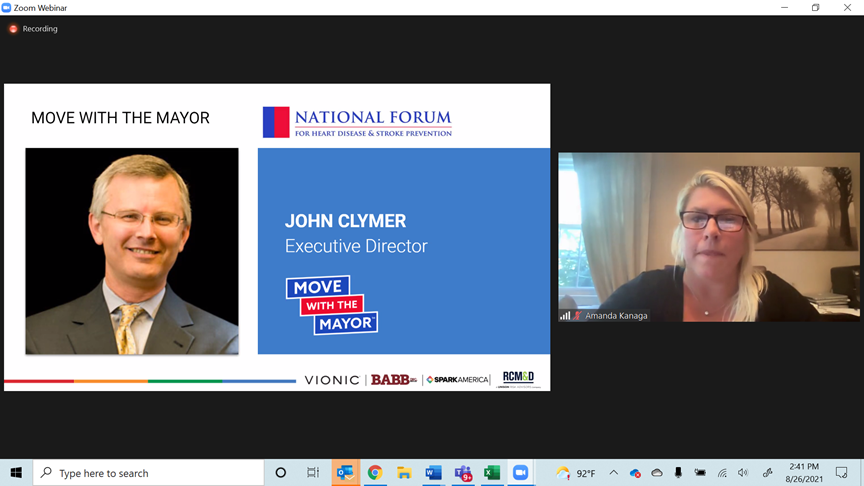Viewport: 864px width, 486px height.
Task: Click the gray OneDrive cloud icon
Action: (x=657, y=473)
